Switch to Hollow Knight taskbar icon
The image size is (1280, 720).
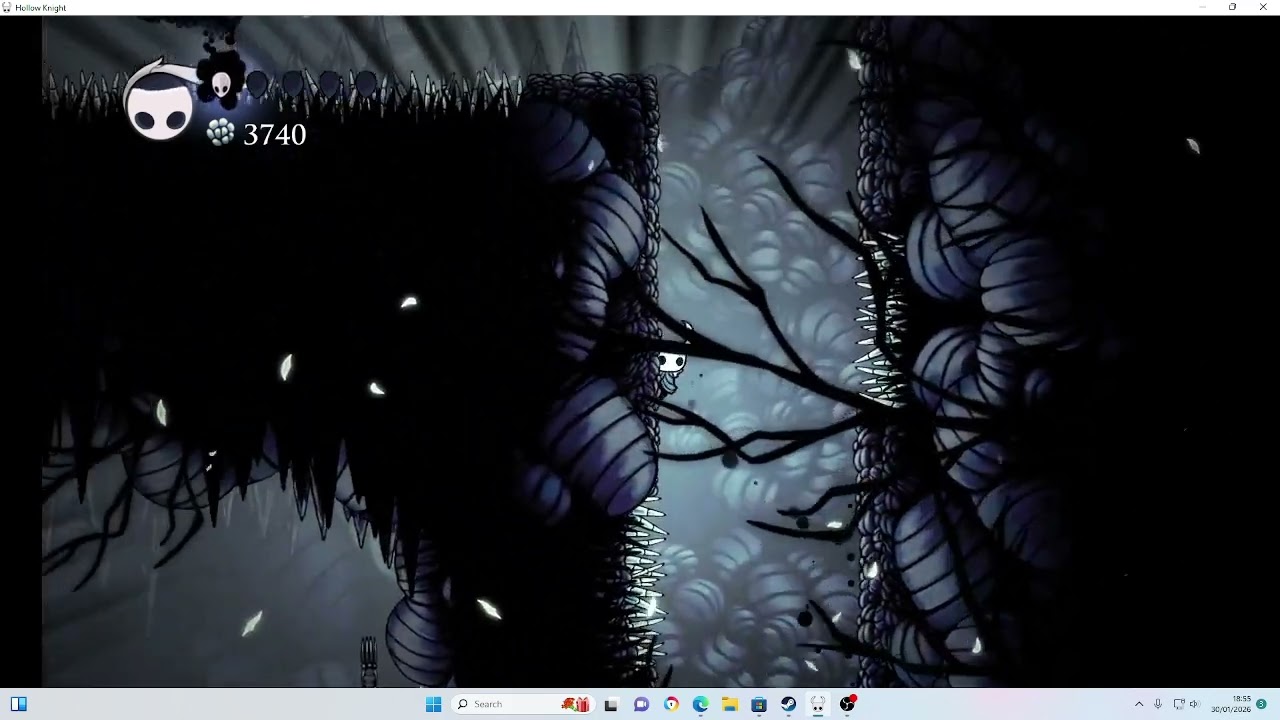click(818, 704)
